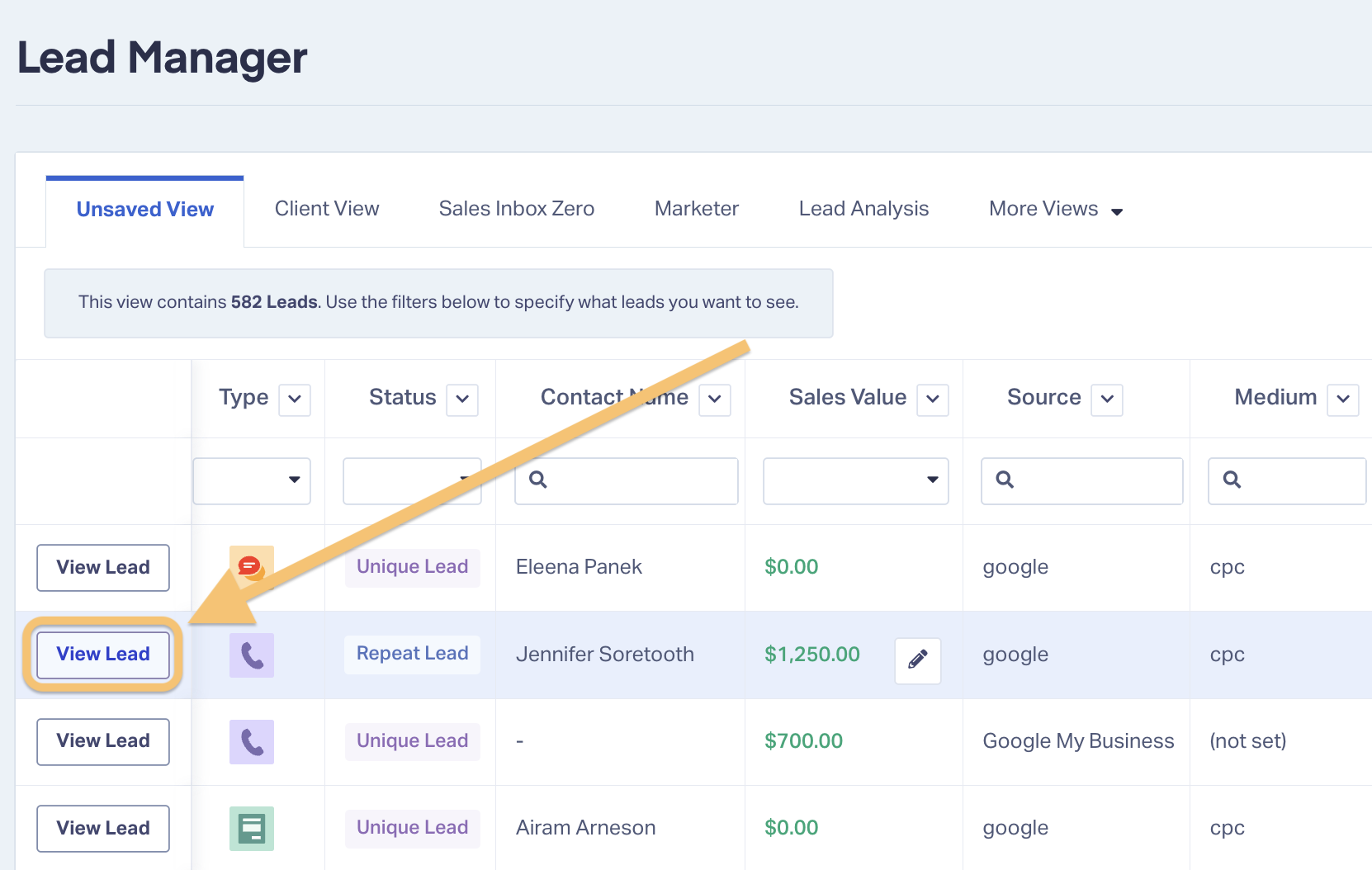Click the phone icon in the $700.00 row

pyautogui.click(x=252, y=741)
